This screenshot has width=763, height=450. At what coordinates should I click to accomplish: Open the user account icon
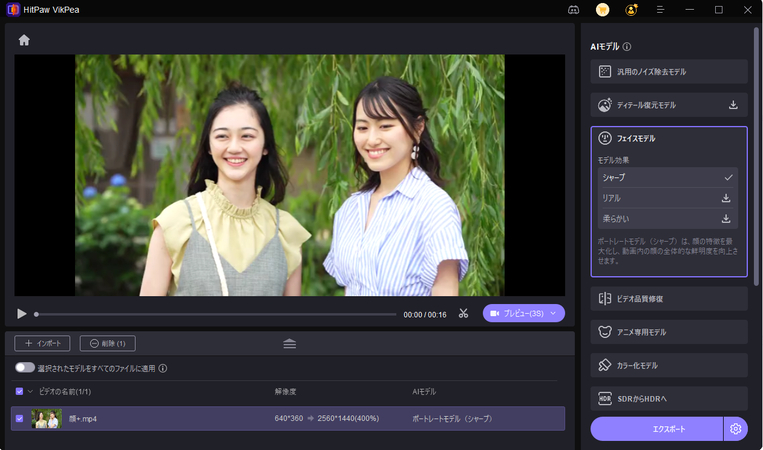tap(631, 10)
